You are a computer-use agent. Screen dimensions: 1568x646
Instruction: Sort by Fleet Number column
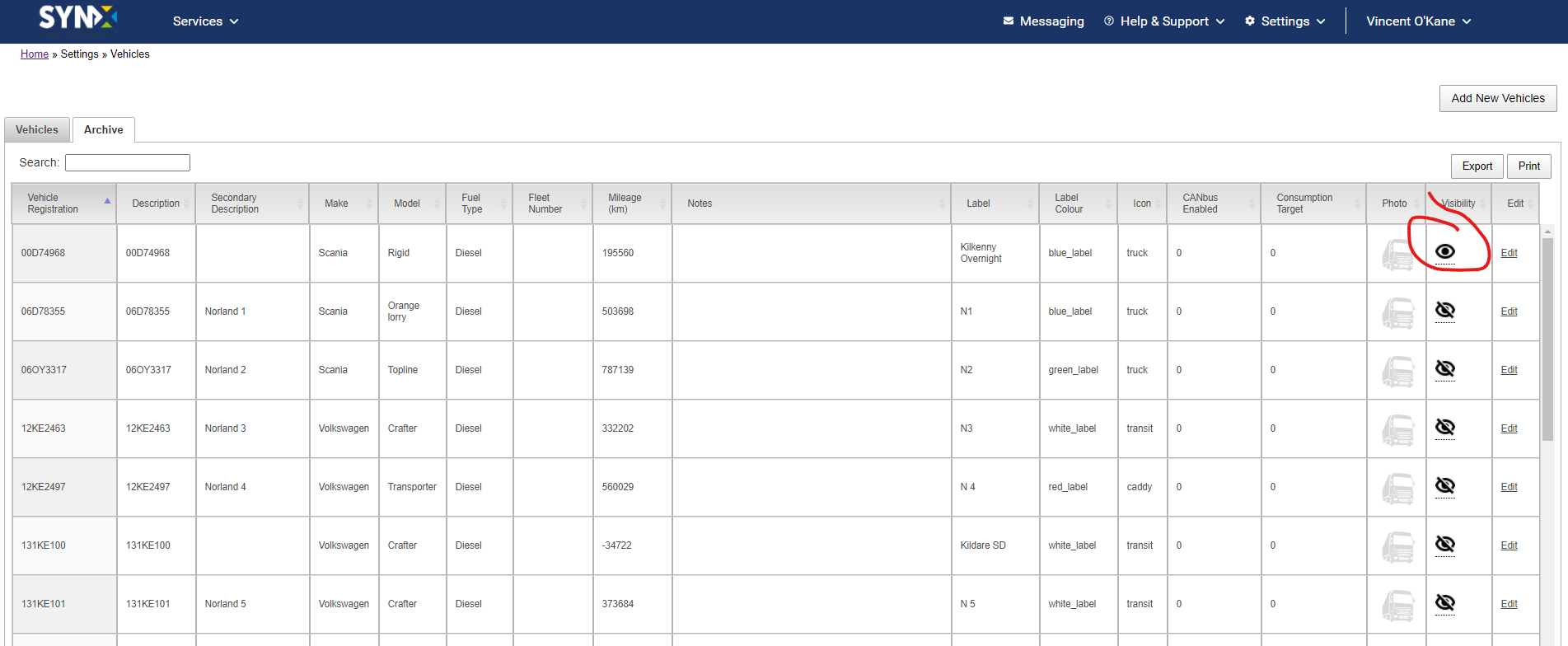tap(552, 204)
